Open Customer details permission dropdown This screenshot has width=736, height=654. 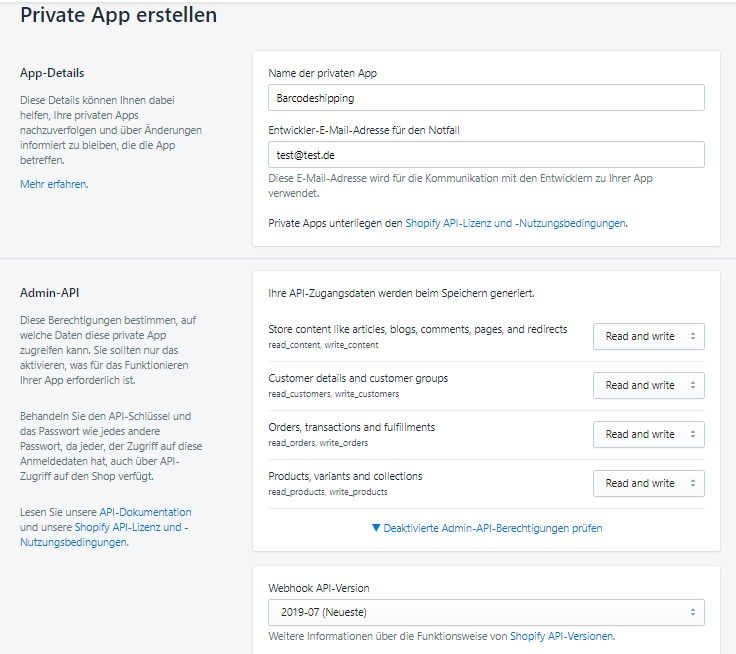[x=648, y=385]
